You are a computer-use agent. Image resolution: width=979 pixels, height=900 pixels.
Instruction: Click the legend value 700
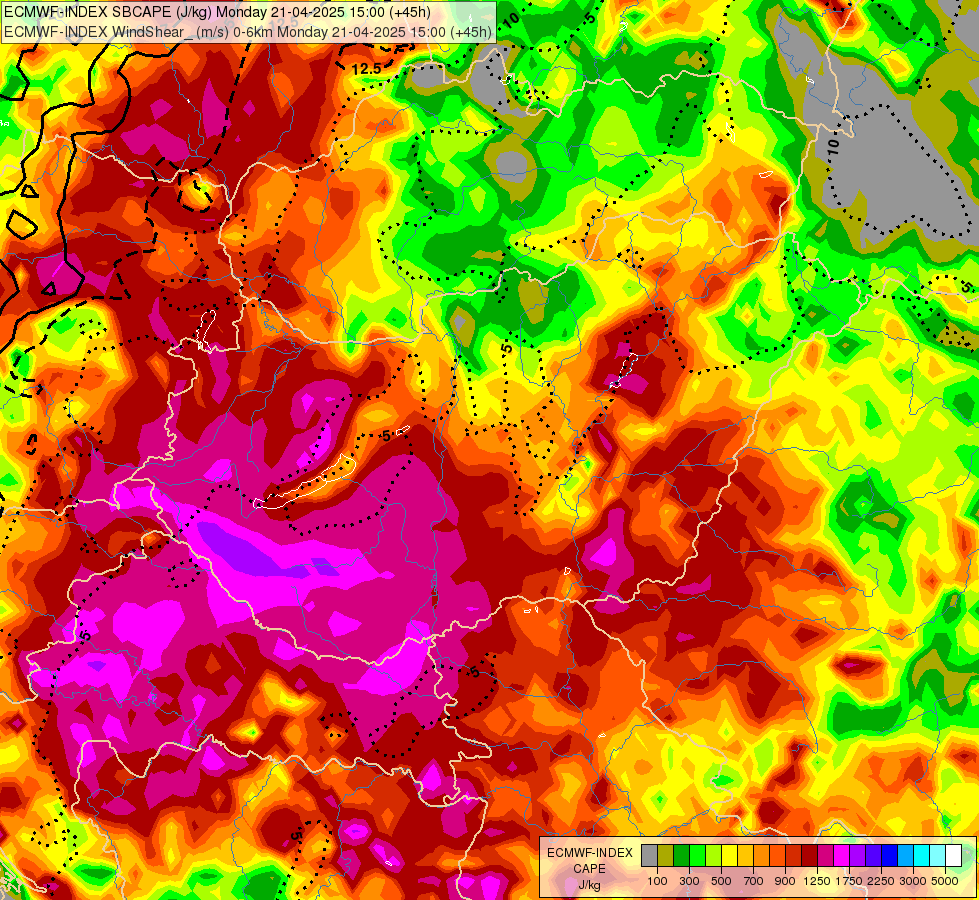pos(754,881)
